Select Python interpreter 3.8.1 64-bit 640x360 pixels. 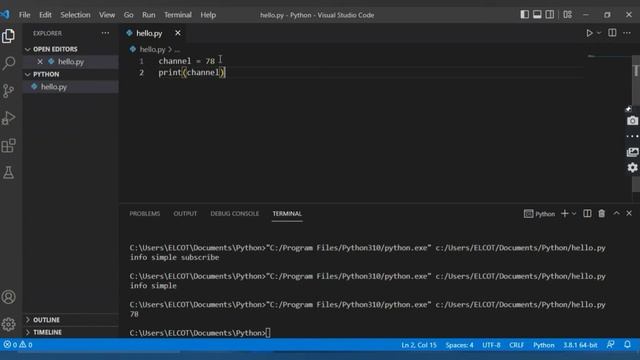click(x=580, y=345)
